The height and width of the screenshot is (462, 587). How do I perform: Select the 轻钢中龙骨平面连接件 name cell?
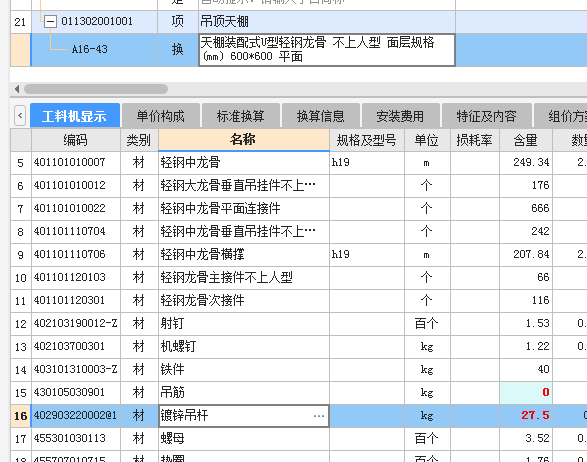(x=244, y=209)
